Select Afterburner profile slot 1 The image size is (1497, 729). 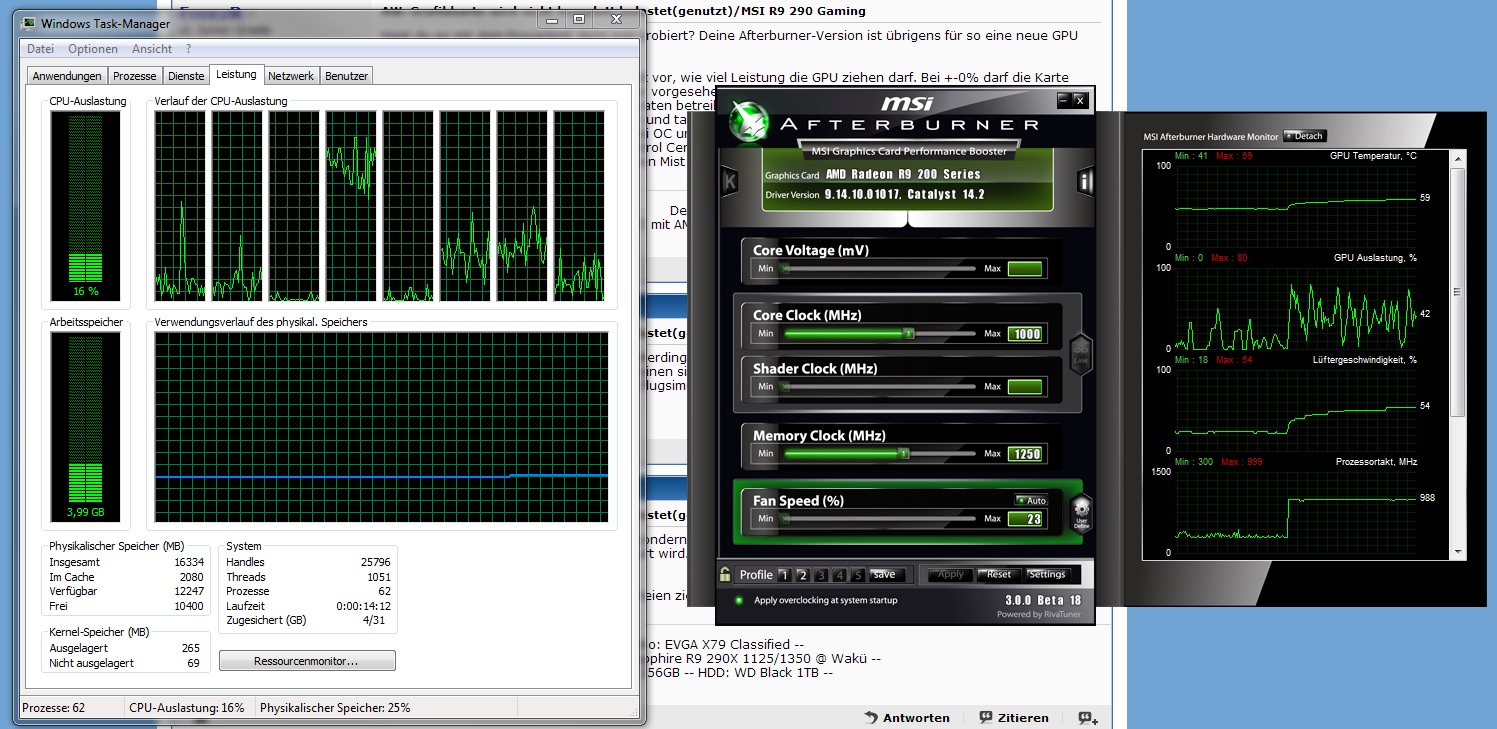coord(784,575)
